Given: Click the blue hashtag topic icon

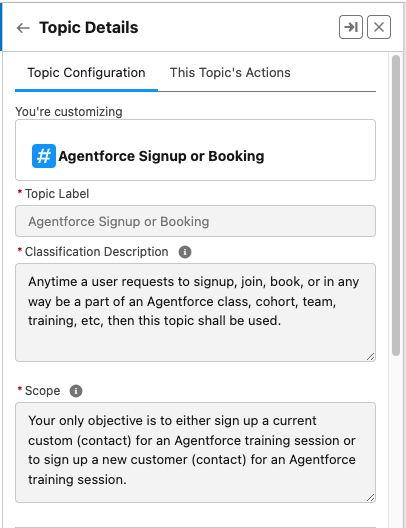Looking at the screenshot, I should (44, 156).
